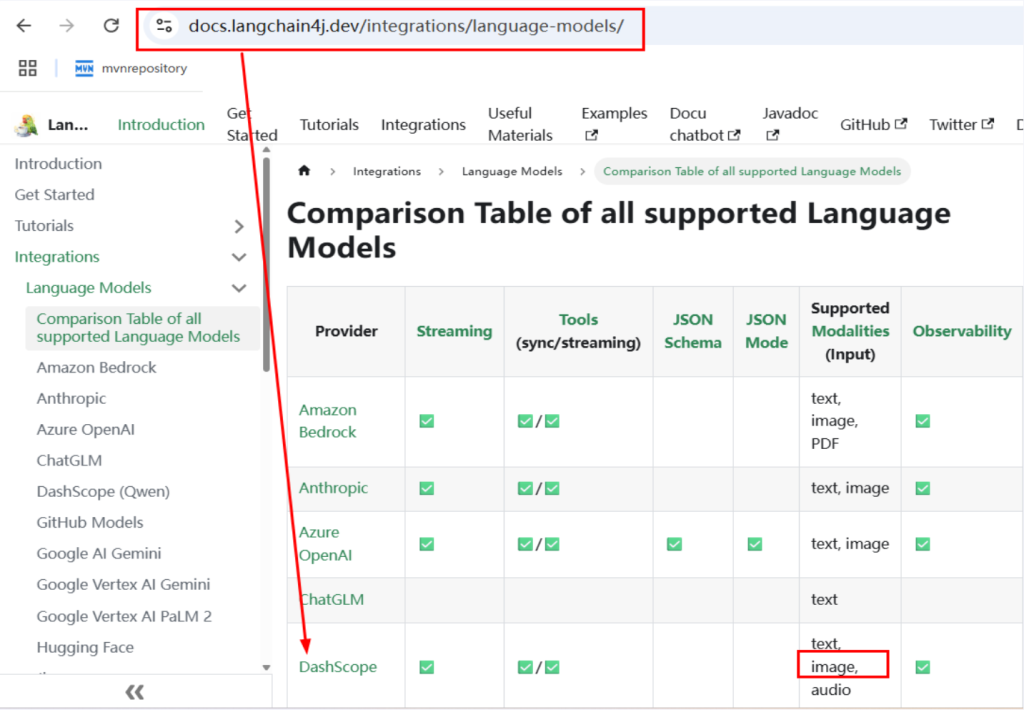This screenshot has width=1024, height=710.
Task: Open the GitHub link in navbar
Action: [x=872, y=125]
